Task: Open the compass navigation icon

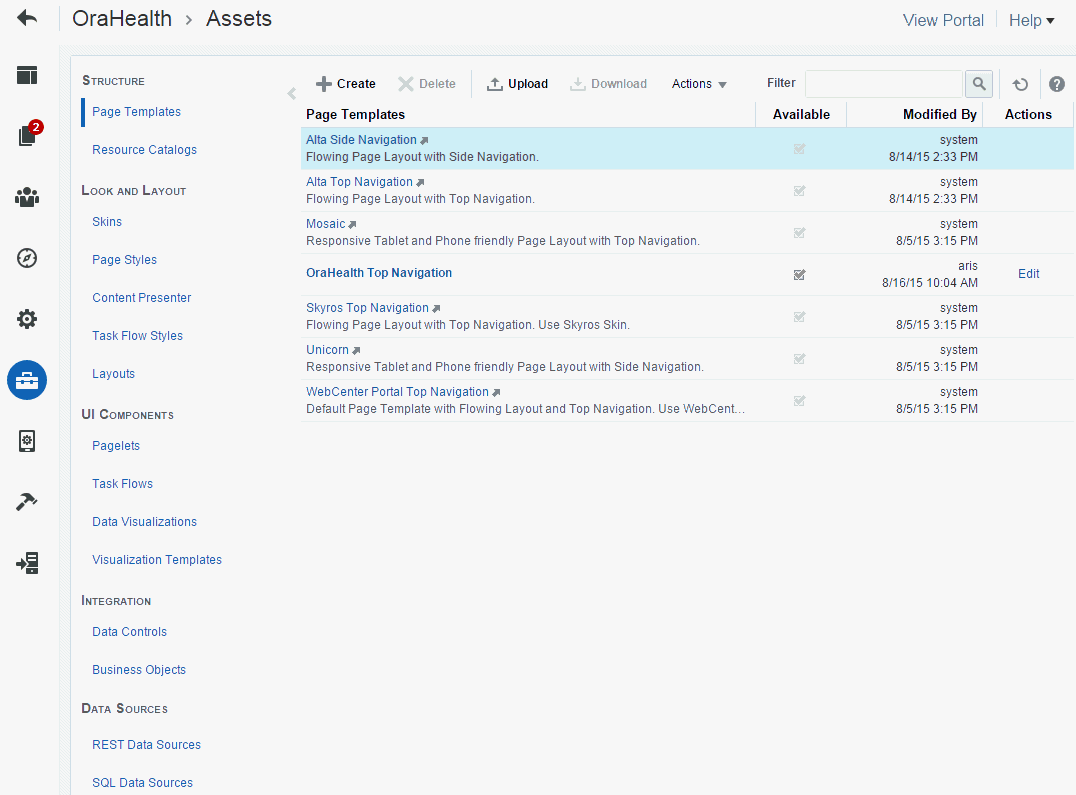Action: [x=27, y=258]
